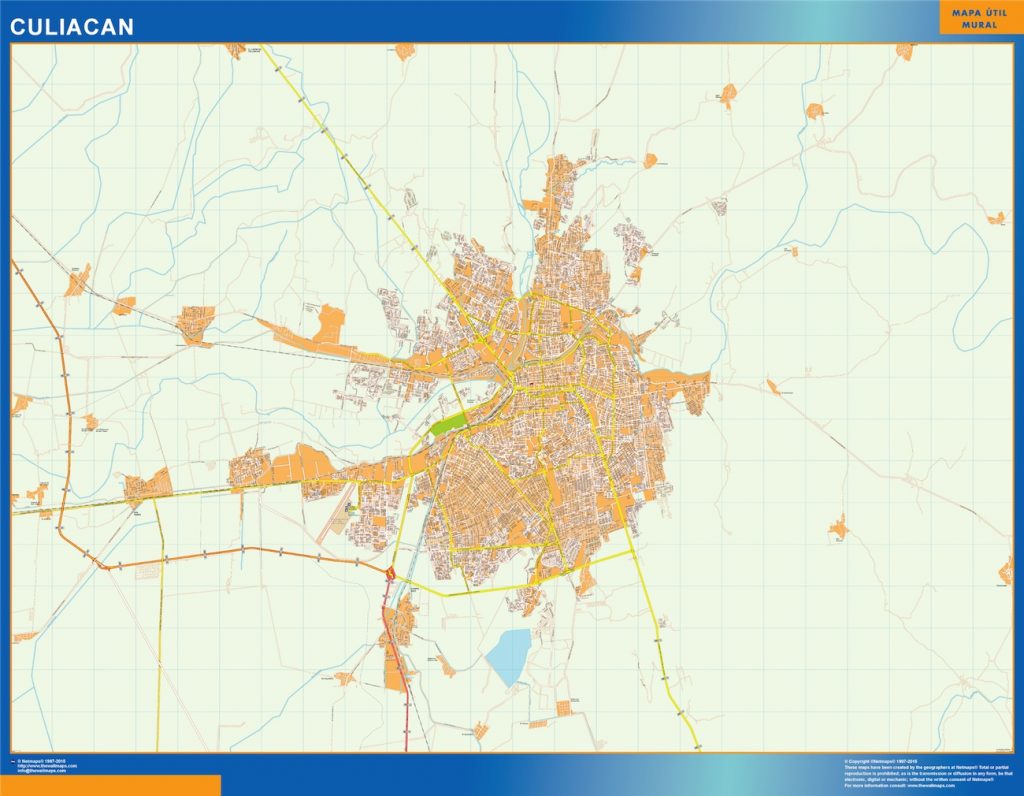Click the blue lake south of the city
Screen dimensions: 1024x796
(x=509, y=656)
